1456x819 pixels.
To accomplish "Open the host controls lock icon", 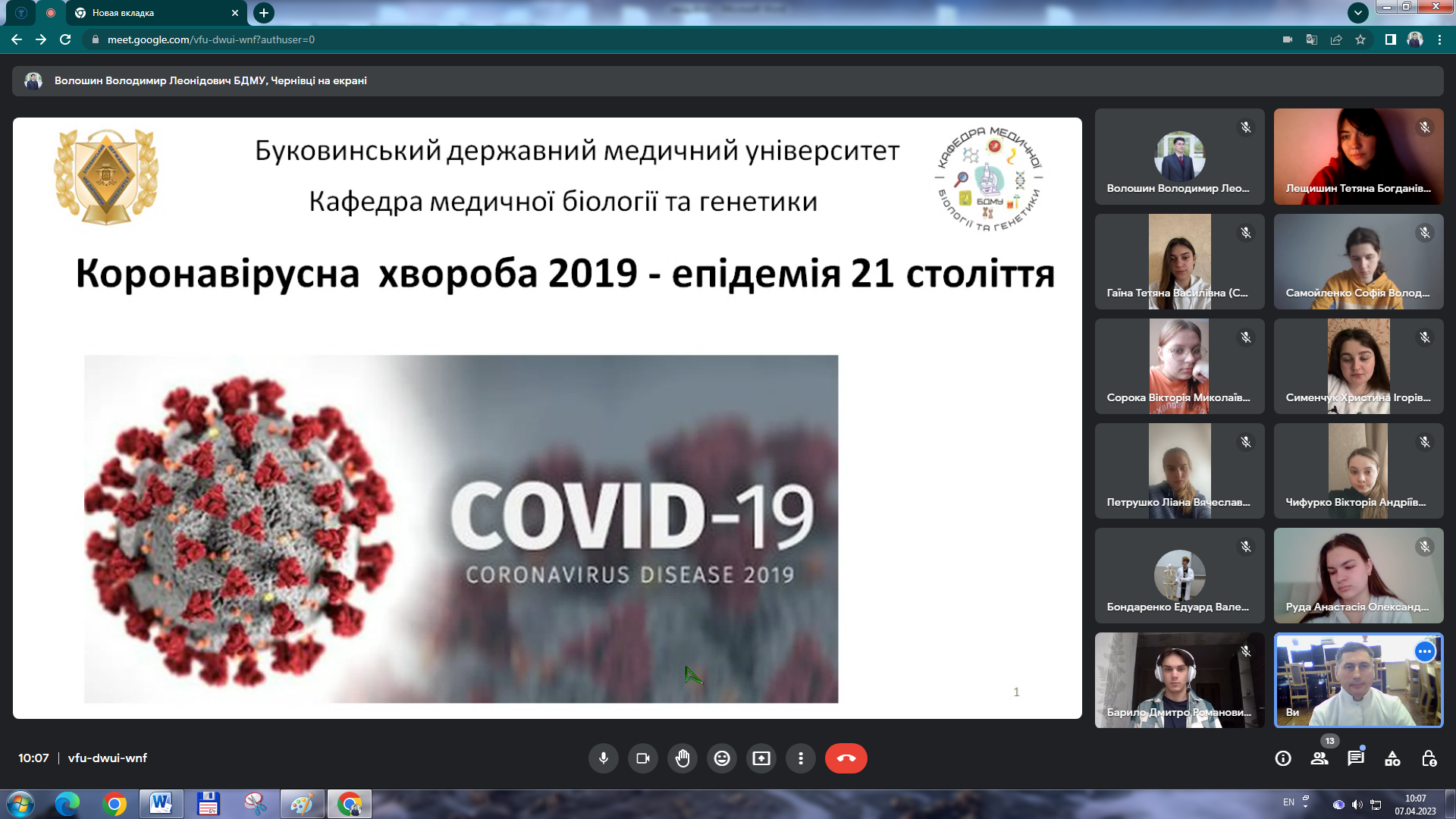I will [1429, 758].
